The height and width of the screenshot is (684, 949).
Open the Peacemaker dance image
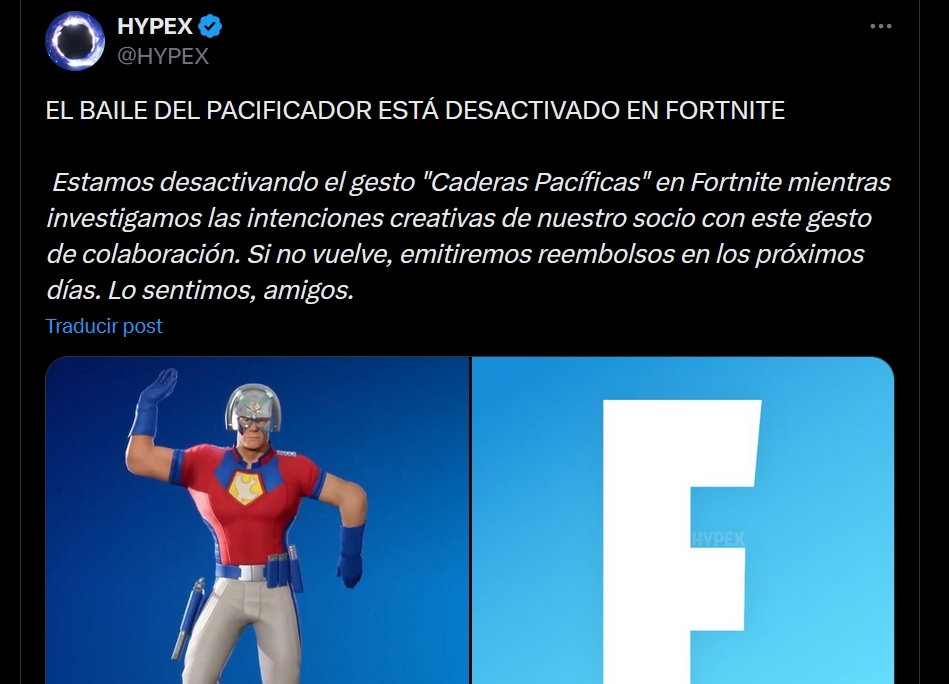[257, 521]
